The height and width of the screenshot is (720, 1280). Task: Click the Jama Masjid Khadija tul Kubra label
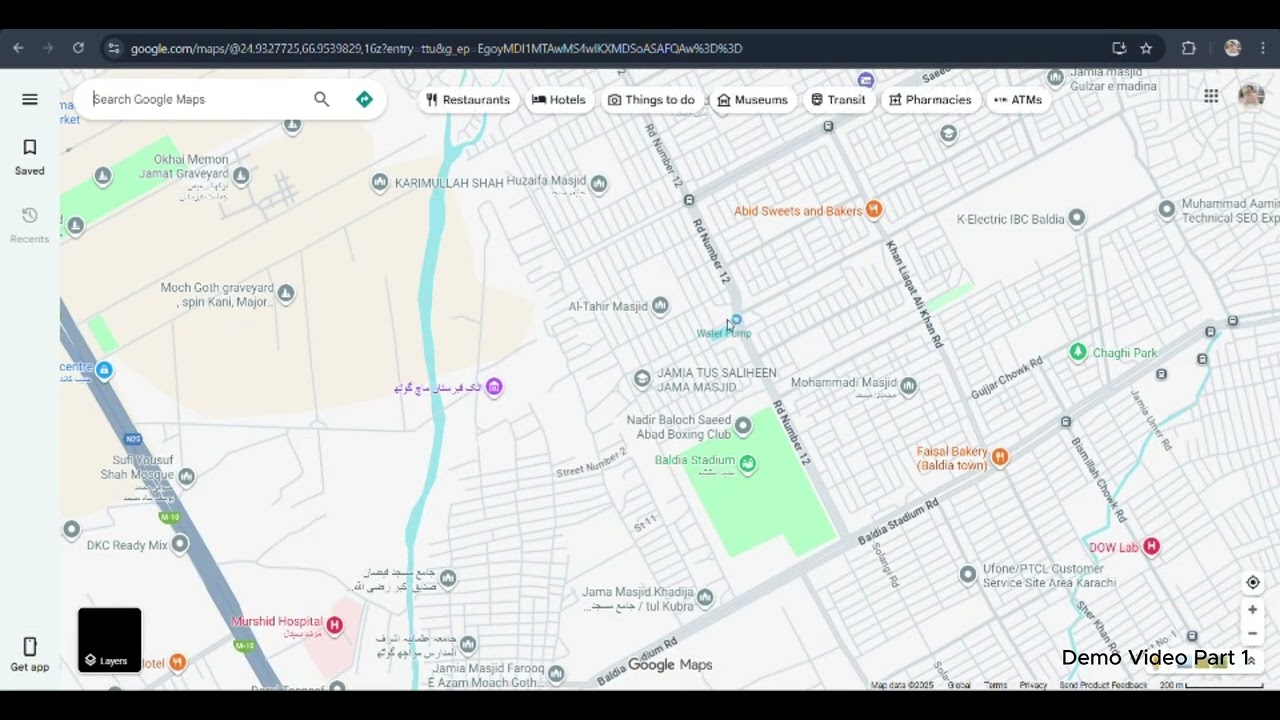point(638,599)
